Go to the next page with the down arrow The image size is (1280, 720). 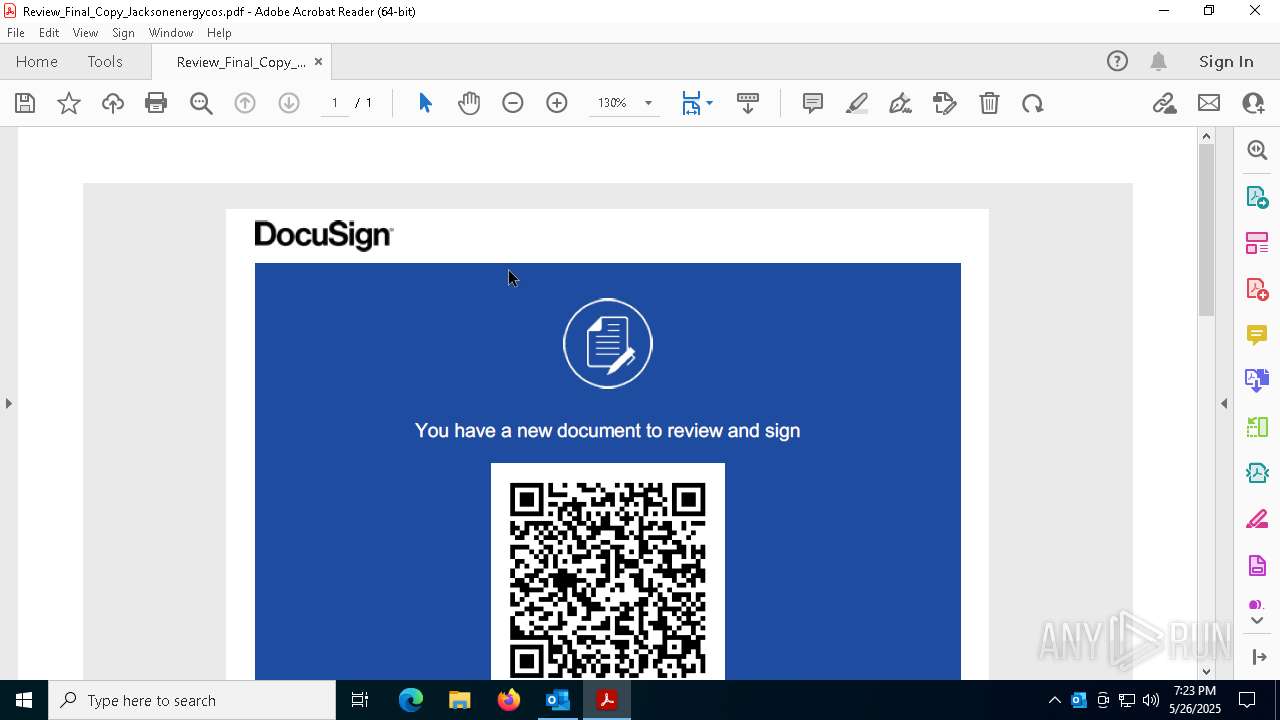[x=289, y=103]
